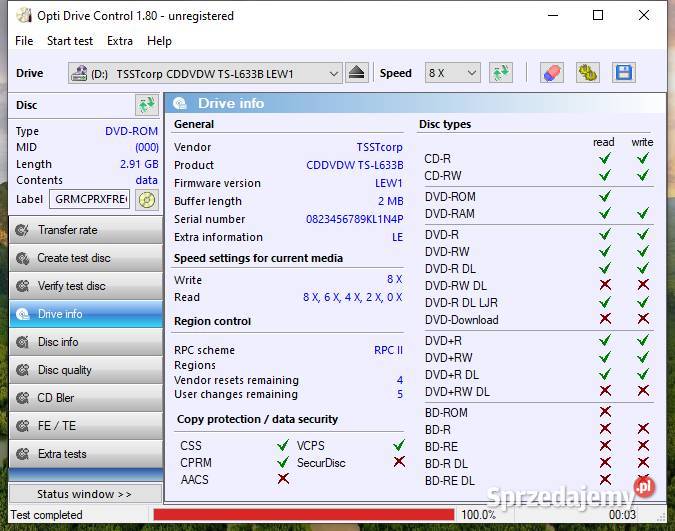This screenshot has width=675, height=531.
Task: Click the DVD+RW DL read cross
Action: coord(605,391)
